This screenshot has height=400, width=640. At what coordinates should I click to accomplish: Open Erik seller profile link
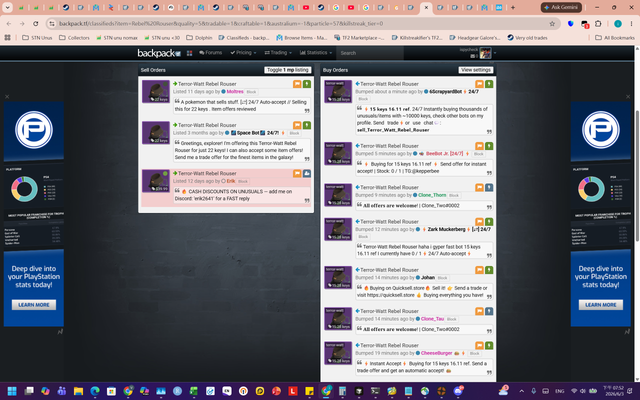(x=231, y=181)
